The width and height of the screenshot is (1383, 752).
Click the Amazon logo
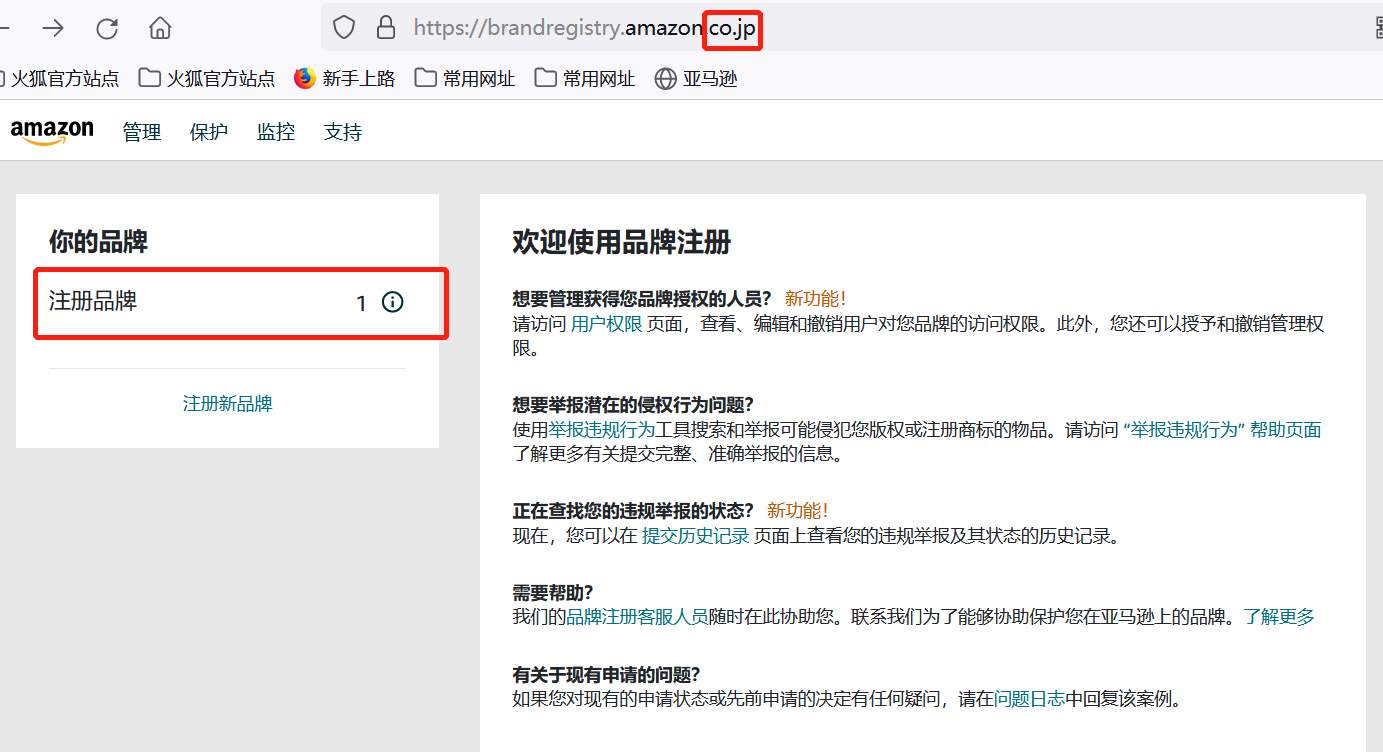click(52, 131)
